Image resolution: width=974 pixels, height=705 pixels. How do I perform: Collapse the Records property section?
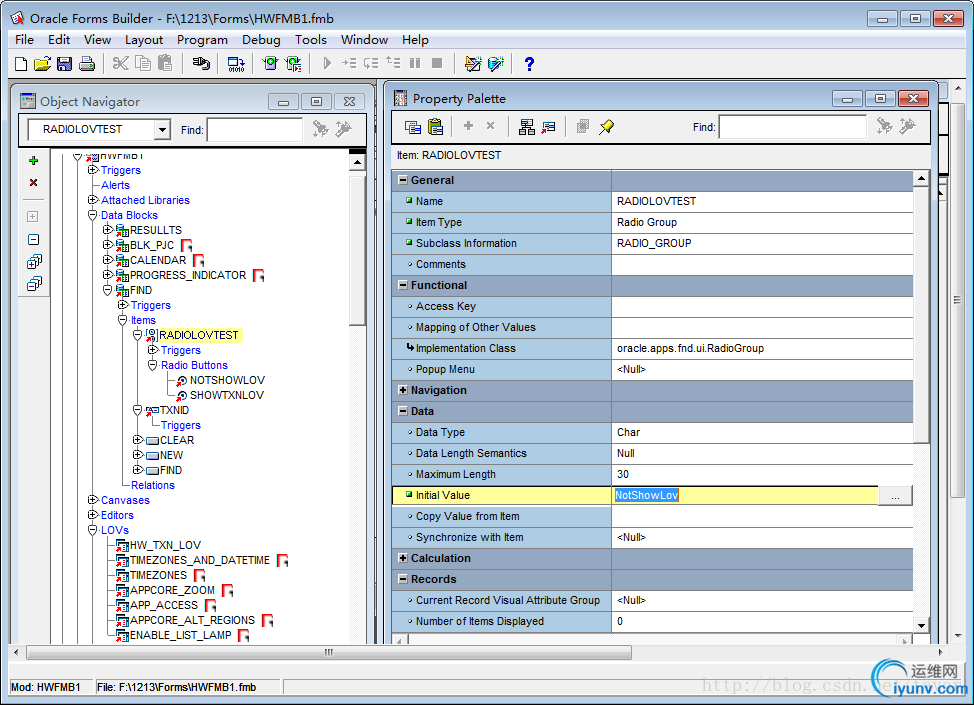click(403, 579)
